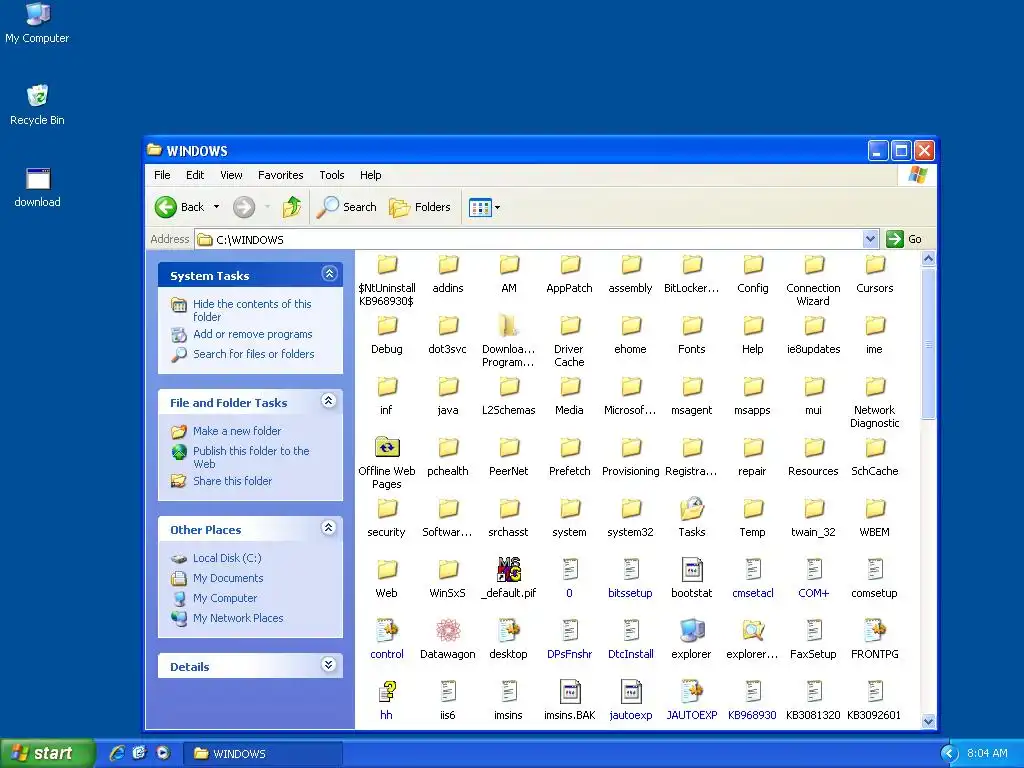Select the hh help file icon
This screenshot has height=768, width=1024.
(x=387, y=700)
